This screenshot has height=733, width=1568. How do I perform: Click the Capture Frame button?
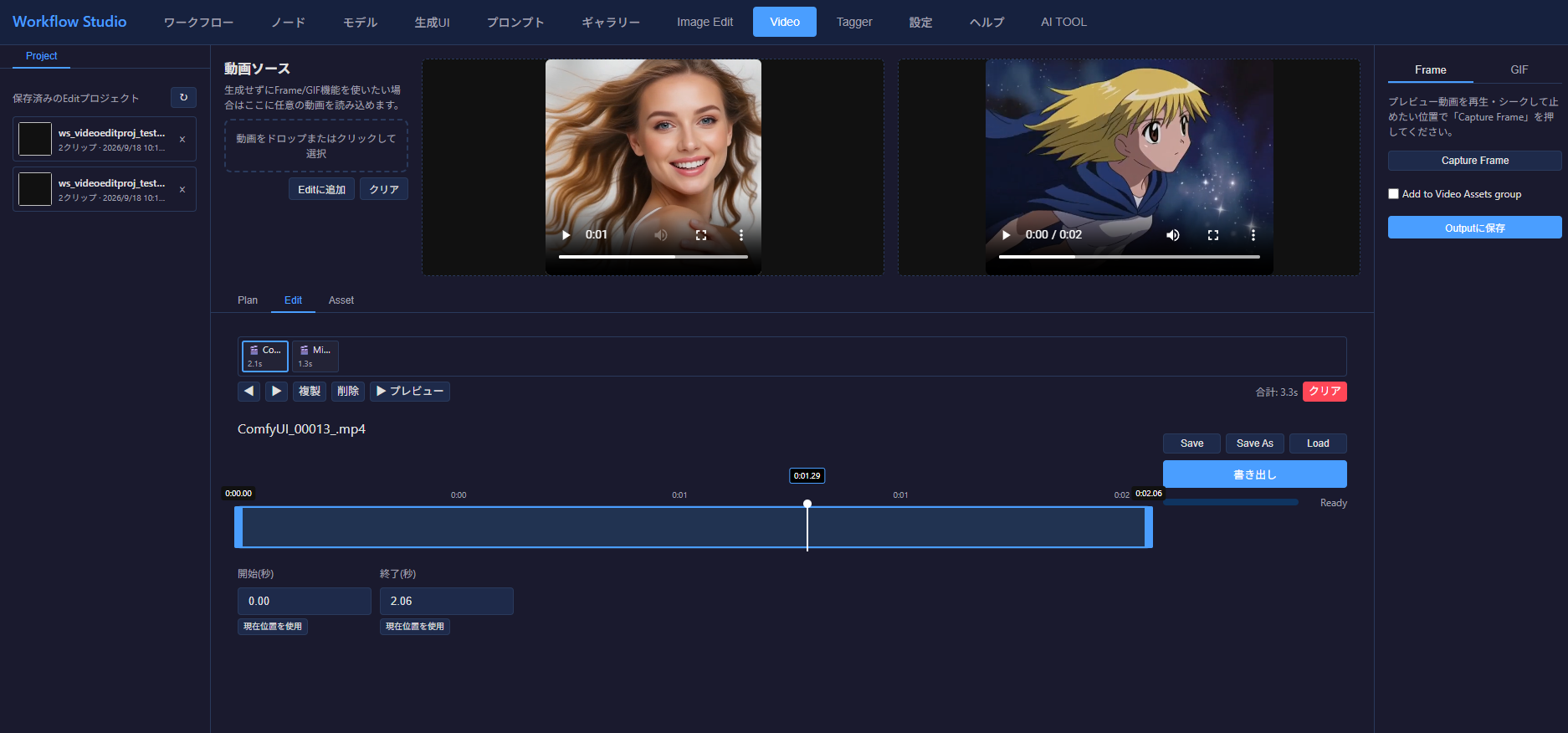coord(1475,161)
